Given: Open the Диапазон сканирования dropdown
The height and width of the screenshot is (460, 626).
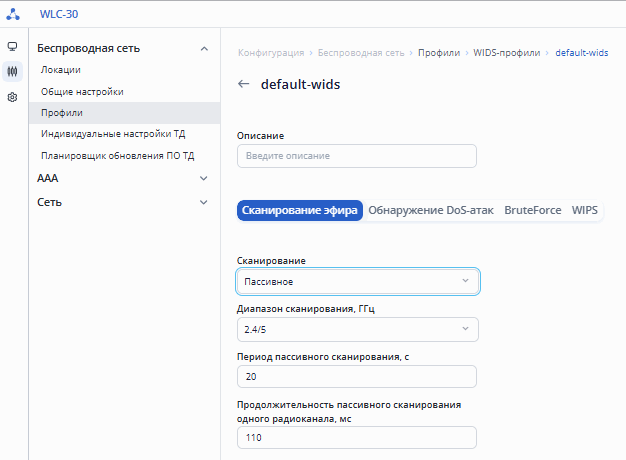Looking at the screenshot, I should (357, 329).
